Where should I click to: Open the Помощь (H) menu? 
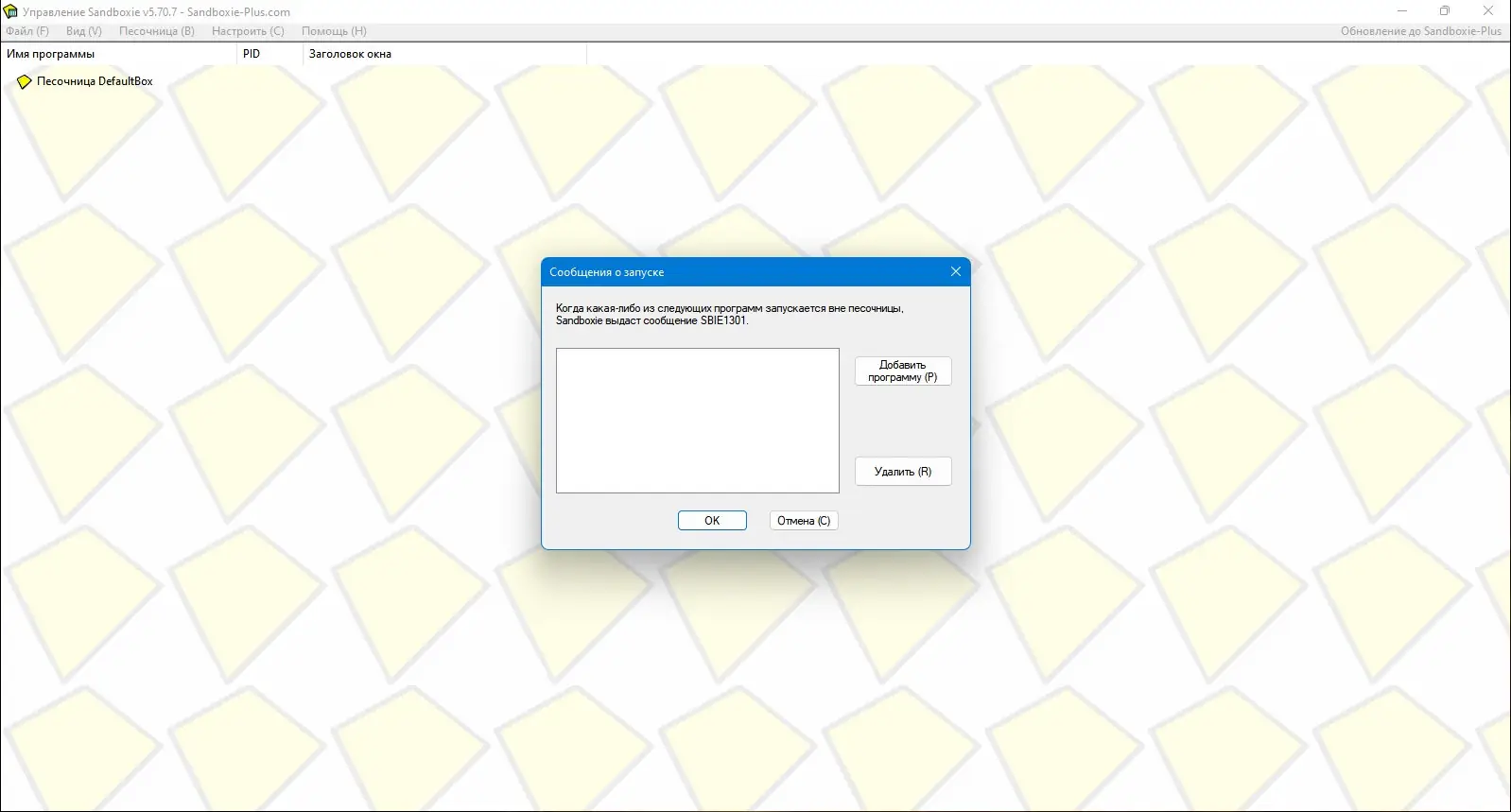click(x=334, y=31)
